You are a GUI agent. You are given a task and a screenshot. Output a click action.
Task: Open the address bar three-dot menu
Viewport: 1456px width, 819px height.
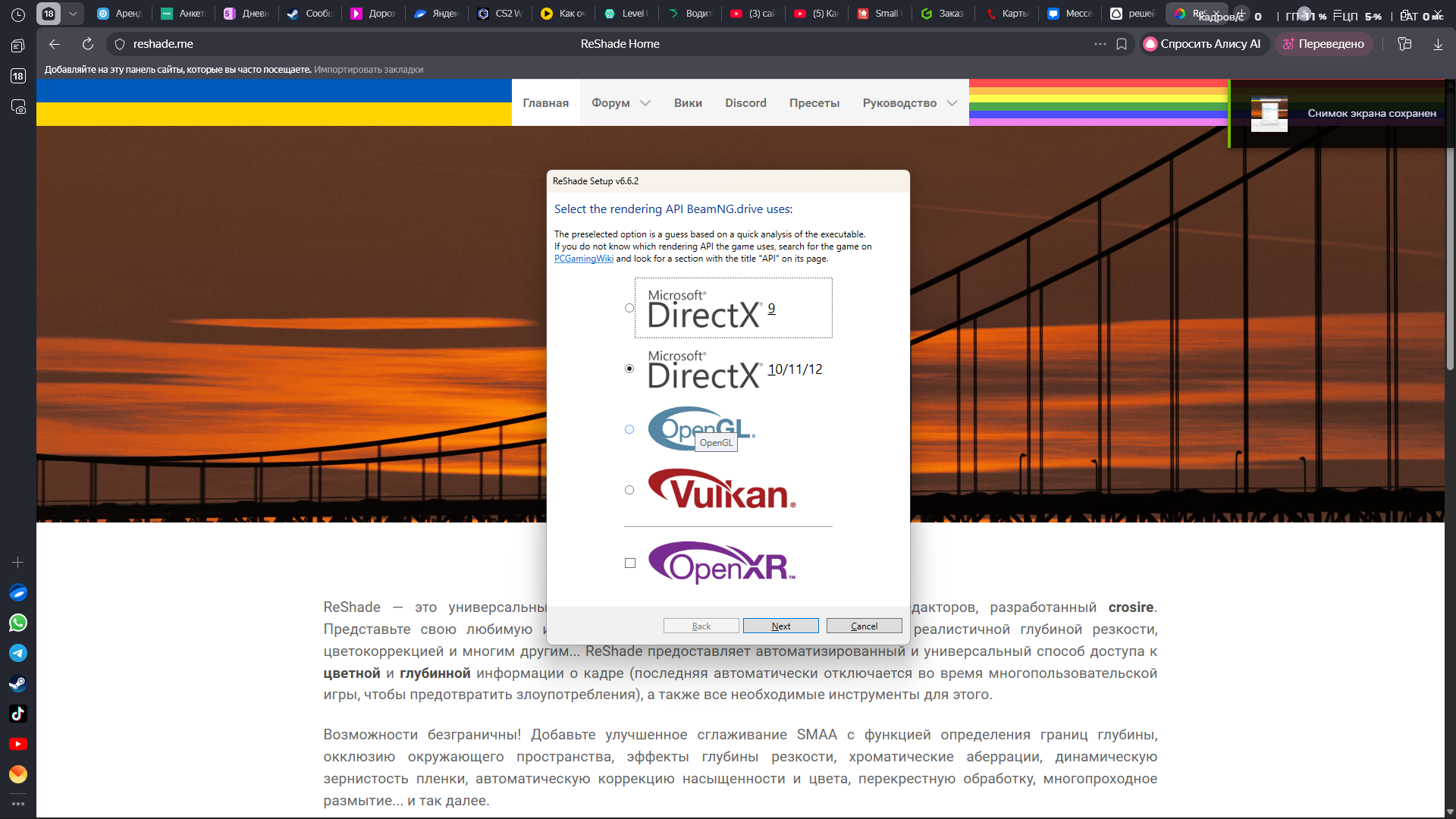pos(1100,44)
